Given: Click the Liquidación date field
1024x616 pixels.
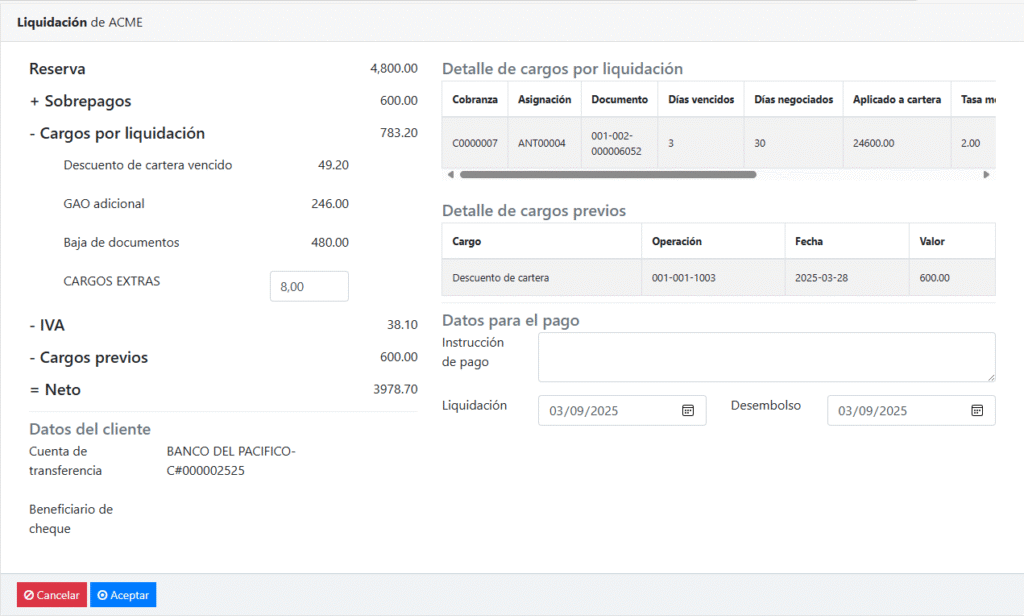Looking at the screenshot, I should 610,410.
